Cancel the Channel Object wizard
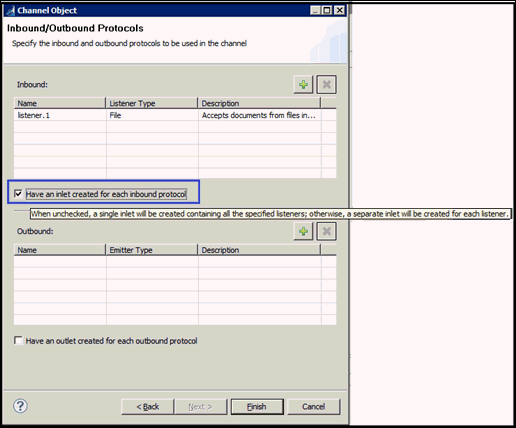This screenshot has height=428, width=516. 314,407
